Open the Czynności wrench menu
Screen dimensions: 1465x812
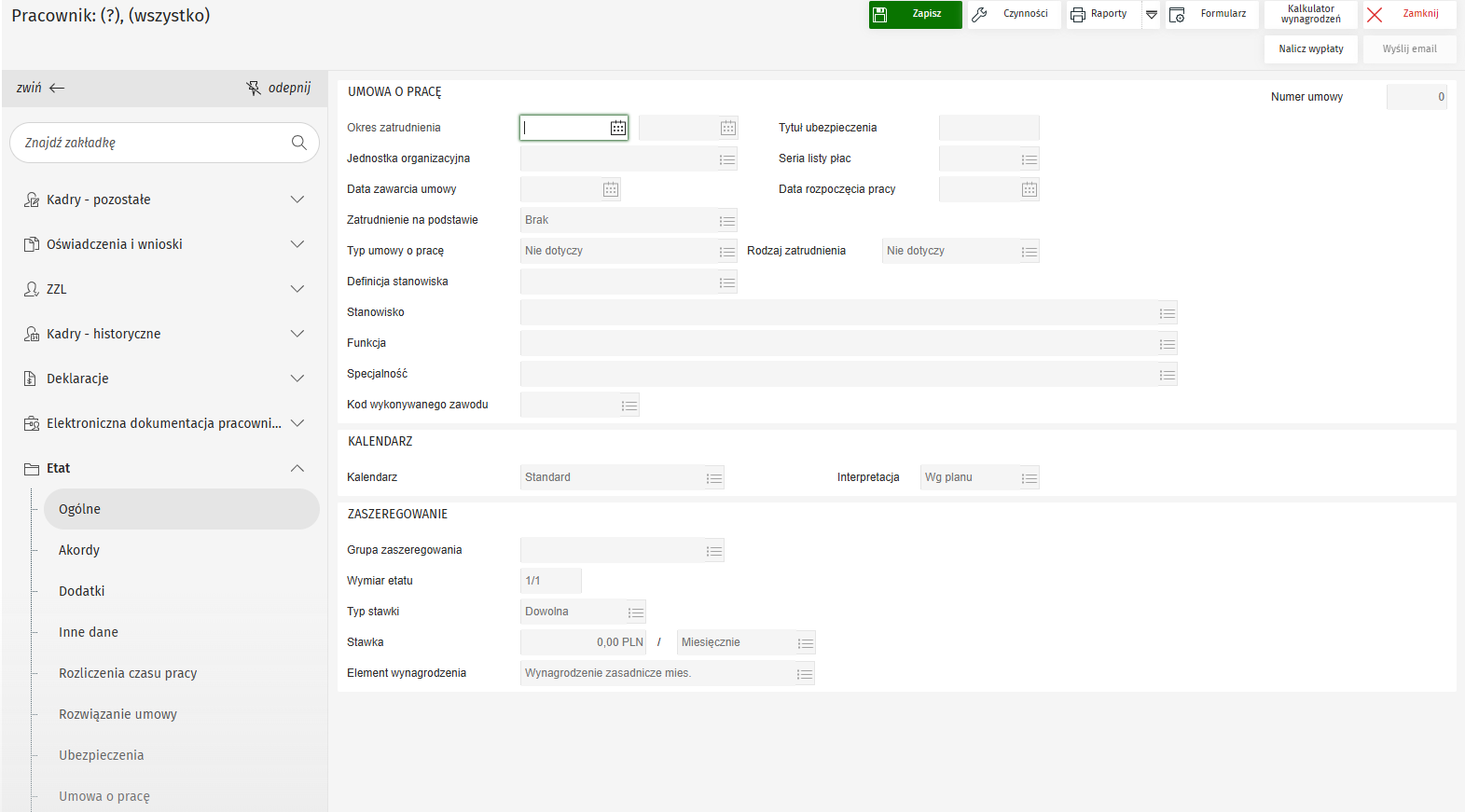tap(1014, 15)
